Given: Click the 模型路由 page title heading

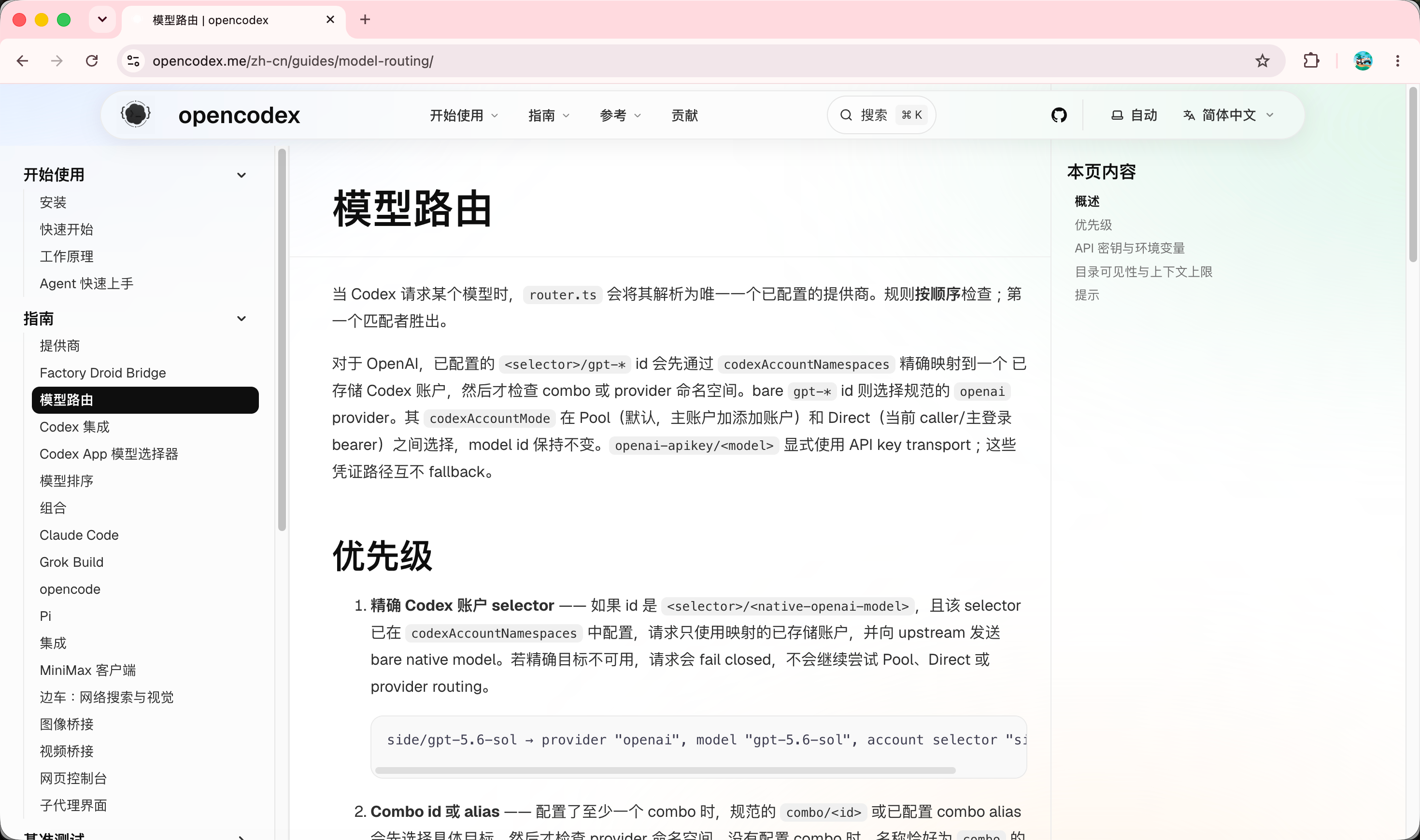Looking at the screenshot, I should pyautogui.click(x=412, y=209).
